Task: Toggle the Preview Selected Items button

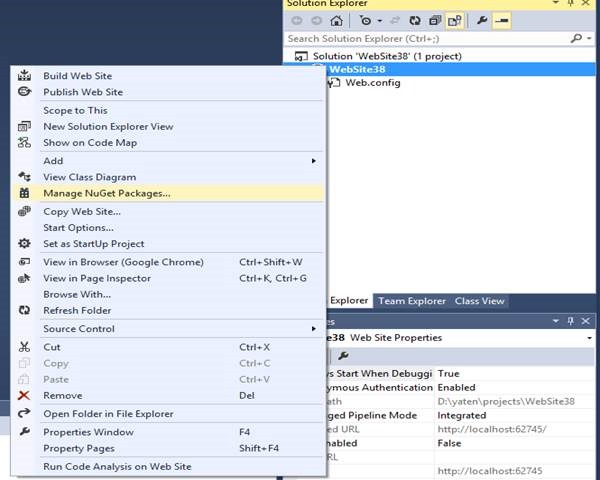Action: point(502,21)
